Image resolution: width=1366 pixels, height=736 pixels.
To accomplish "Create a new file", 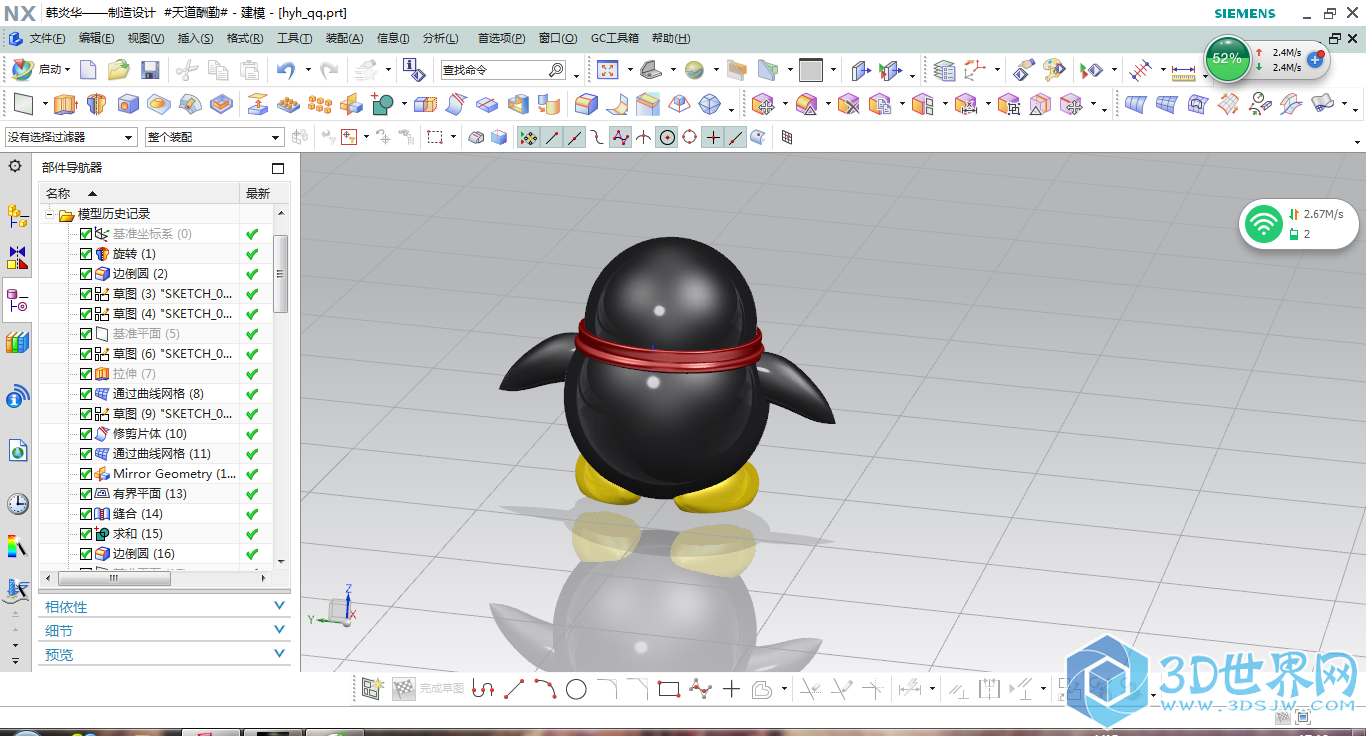I will click(88, 70).
